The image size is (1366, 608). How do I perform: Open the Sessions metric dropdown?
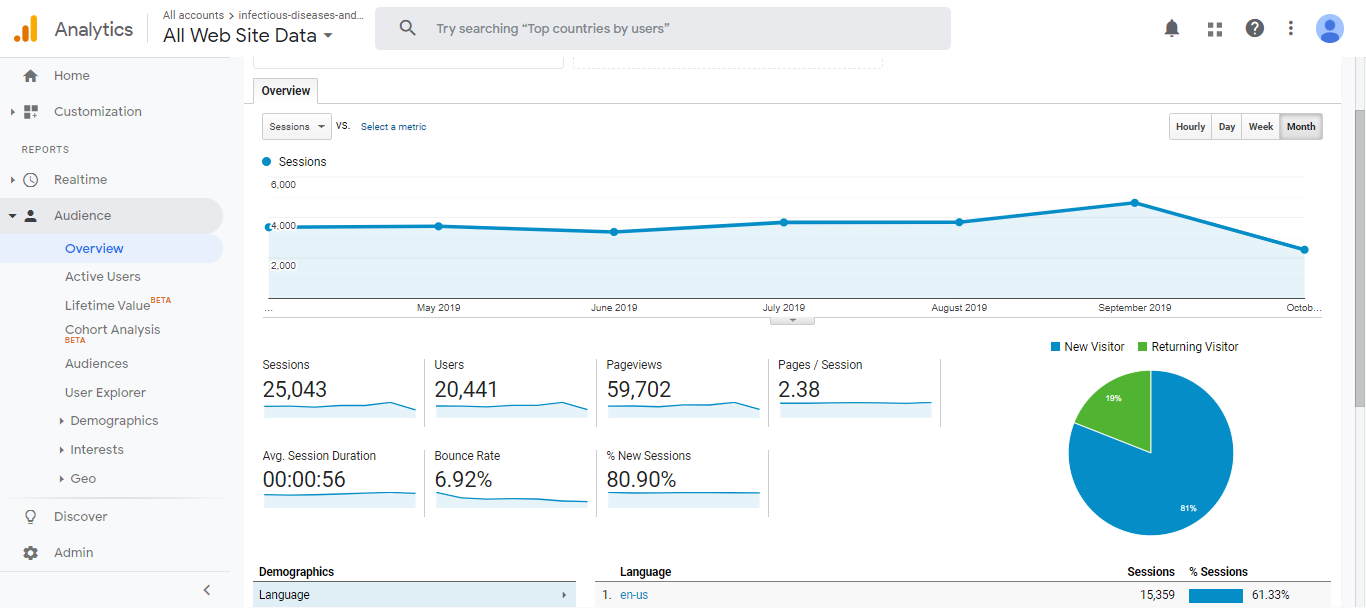point(297,127)
